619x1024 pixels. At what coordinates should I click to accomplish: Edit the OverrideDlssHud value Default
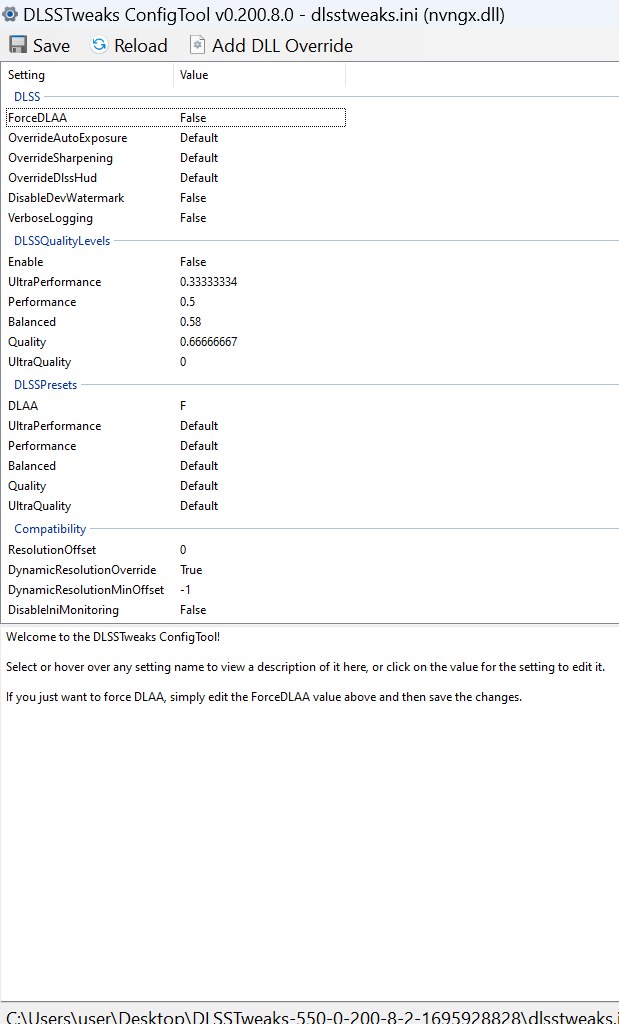(199, 178)
